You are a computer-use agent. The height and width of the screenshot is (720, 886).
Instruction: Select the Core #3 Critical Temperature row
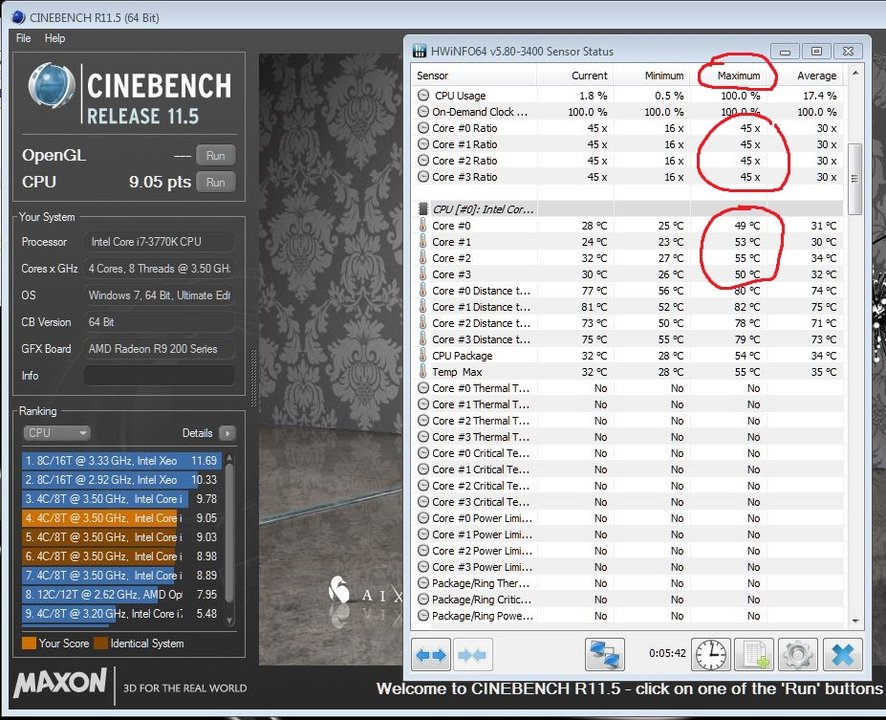[x=628, y=502]
